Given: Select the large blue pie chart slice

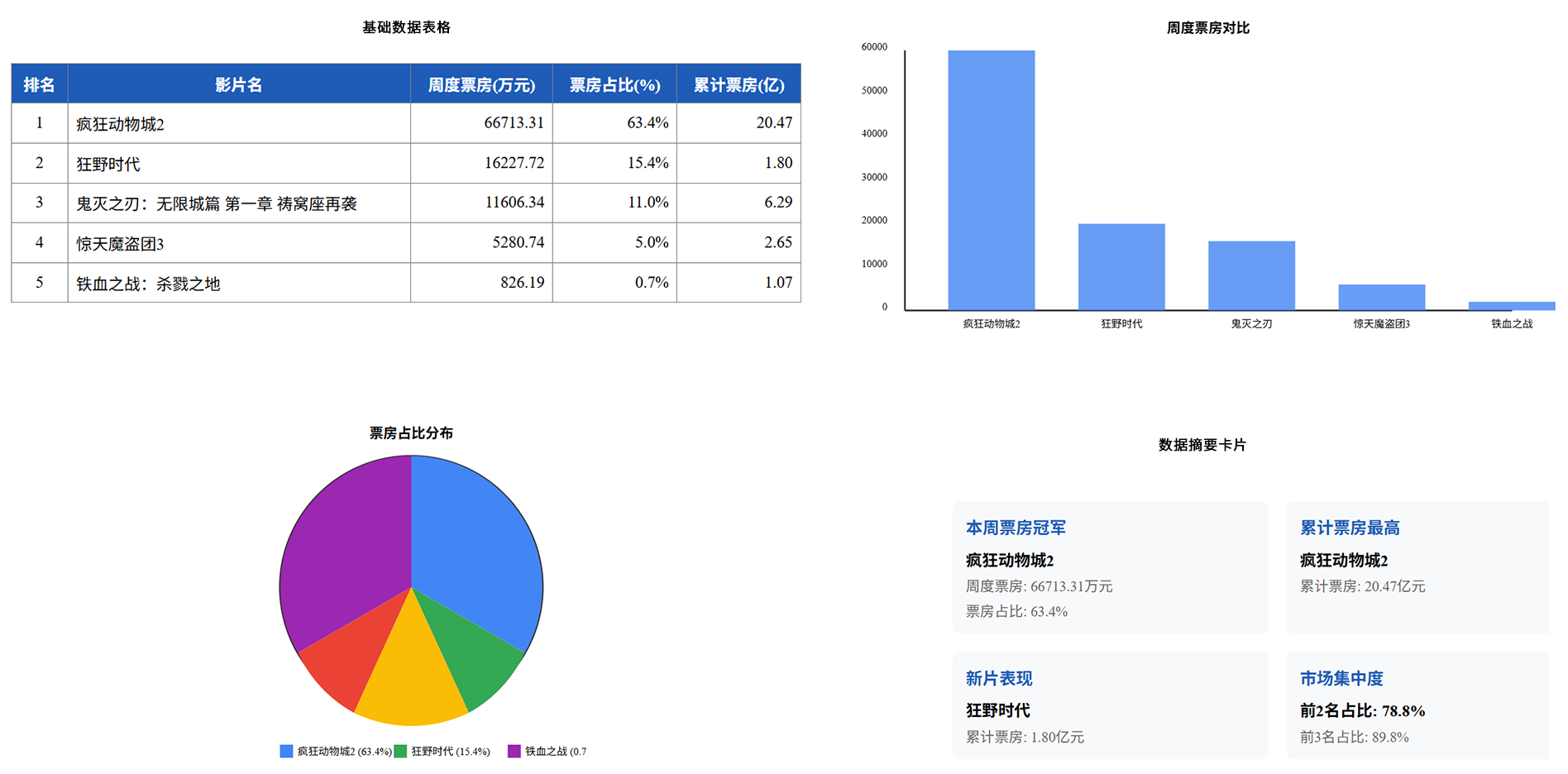Looking at the screenshot, I should pyautogui.click(x=476, y=546).
